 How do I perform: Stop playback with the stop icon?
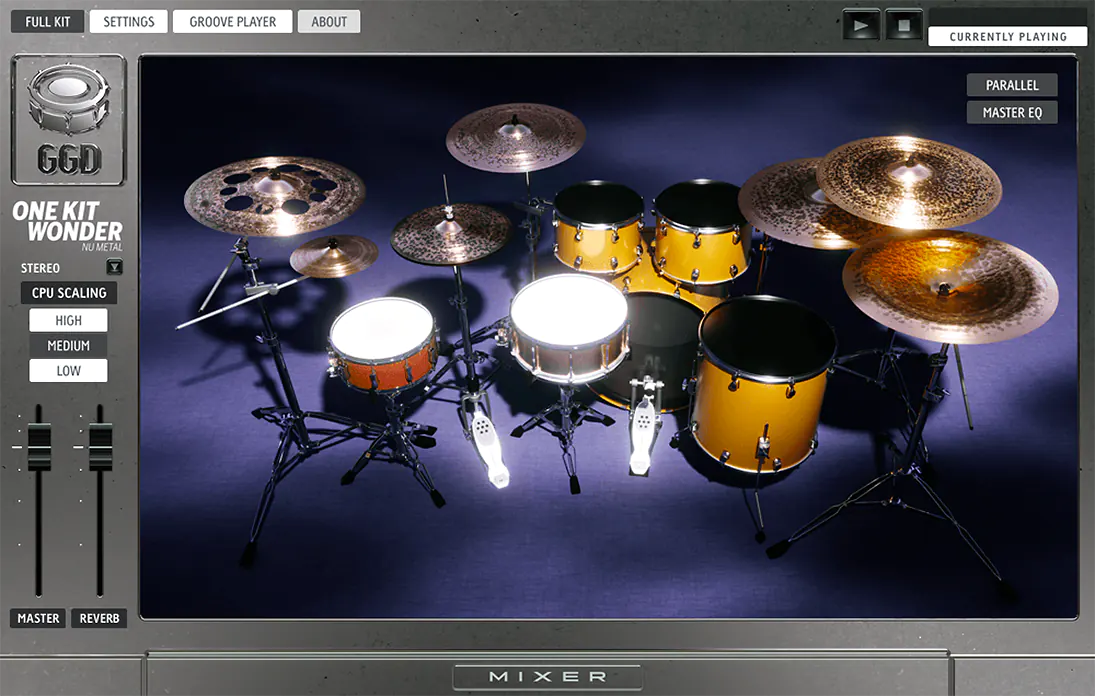[x=903, y=24]
